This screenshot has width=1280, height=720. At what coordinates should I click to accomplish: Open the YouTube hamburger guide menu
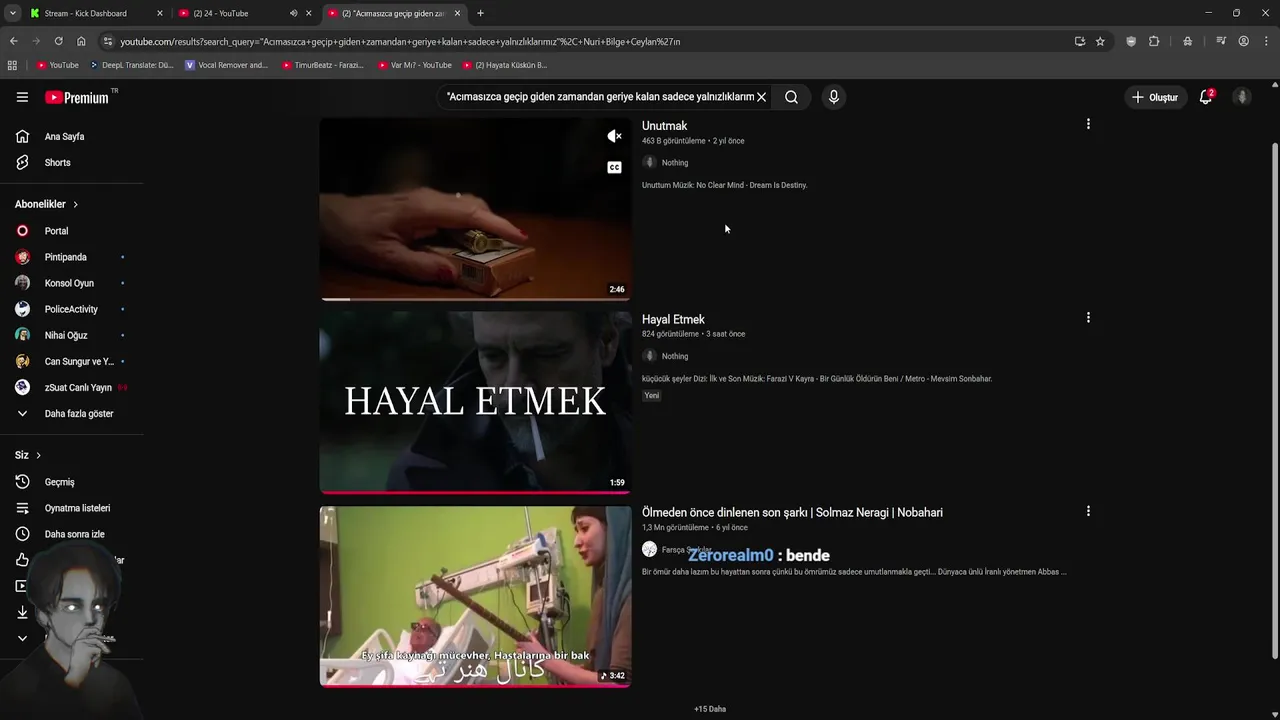[22, 97]
